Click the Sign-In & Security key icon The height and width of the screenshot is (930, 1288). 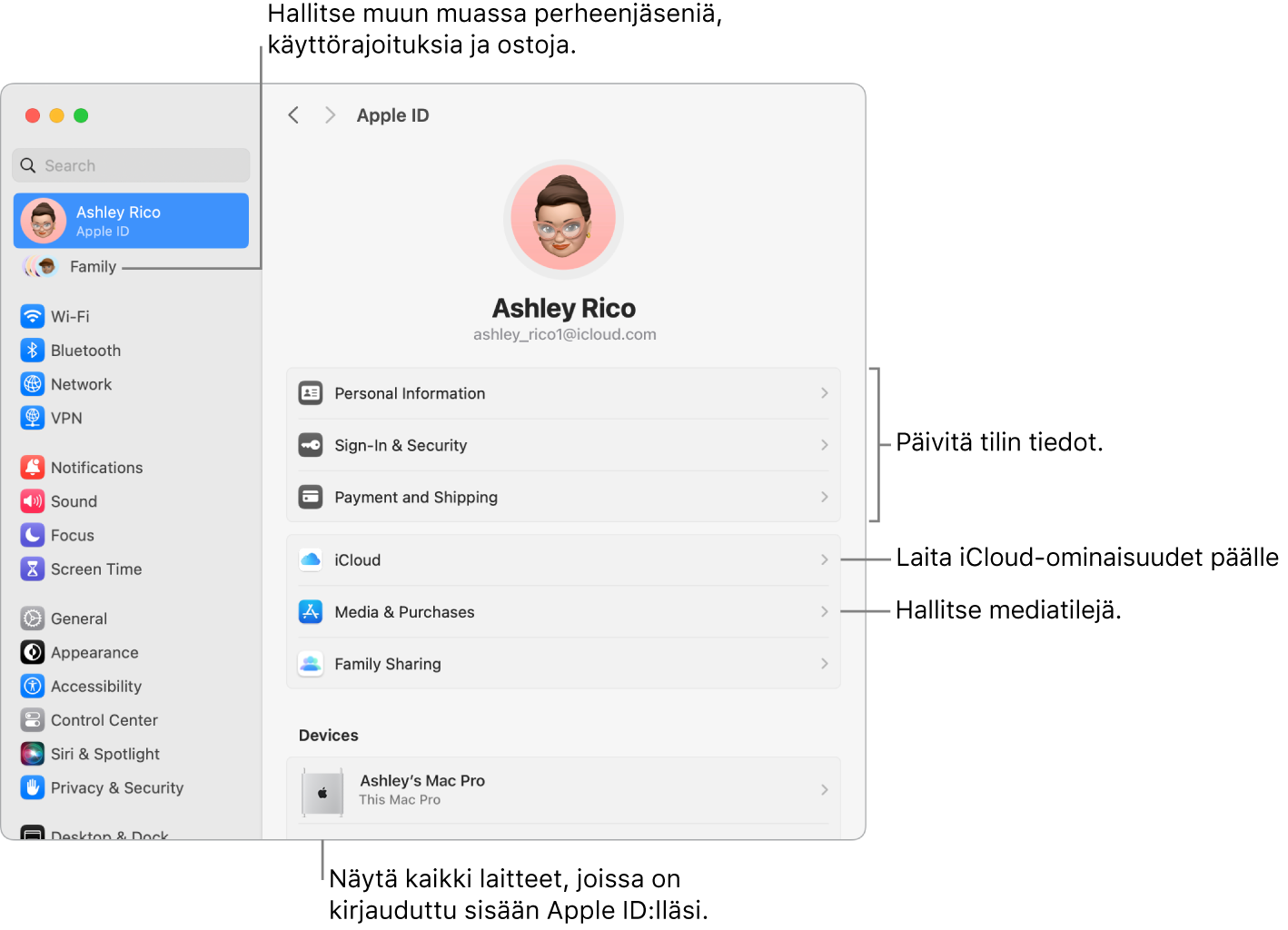[311, 445]
